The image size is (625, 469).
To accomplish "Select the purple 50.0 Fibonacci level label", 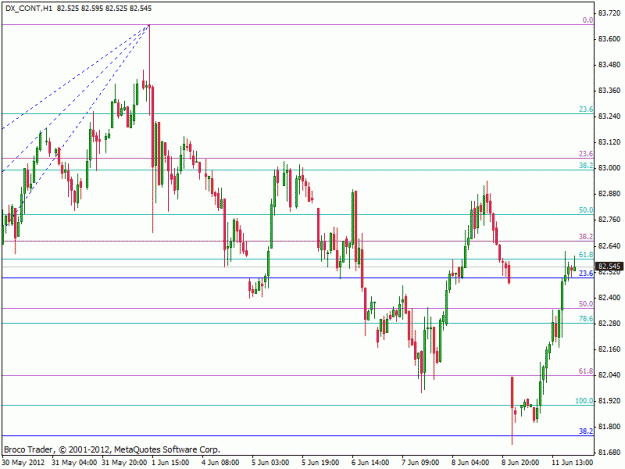I will pyautogui.click(x=586, y=304).
